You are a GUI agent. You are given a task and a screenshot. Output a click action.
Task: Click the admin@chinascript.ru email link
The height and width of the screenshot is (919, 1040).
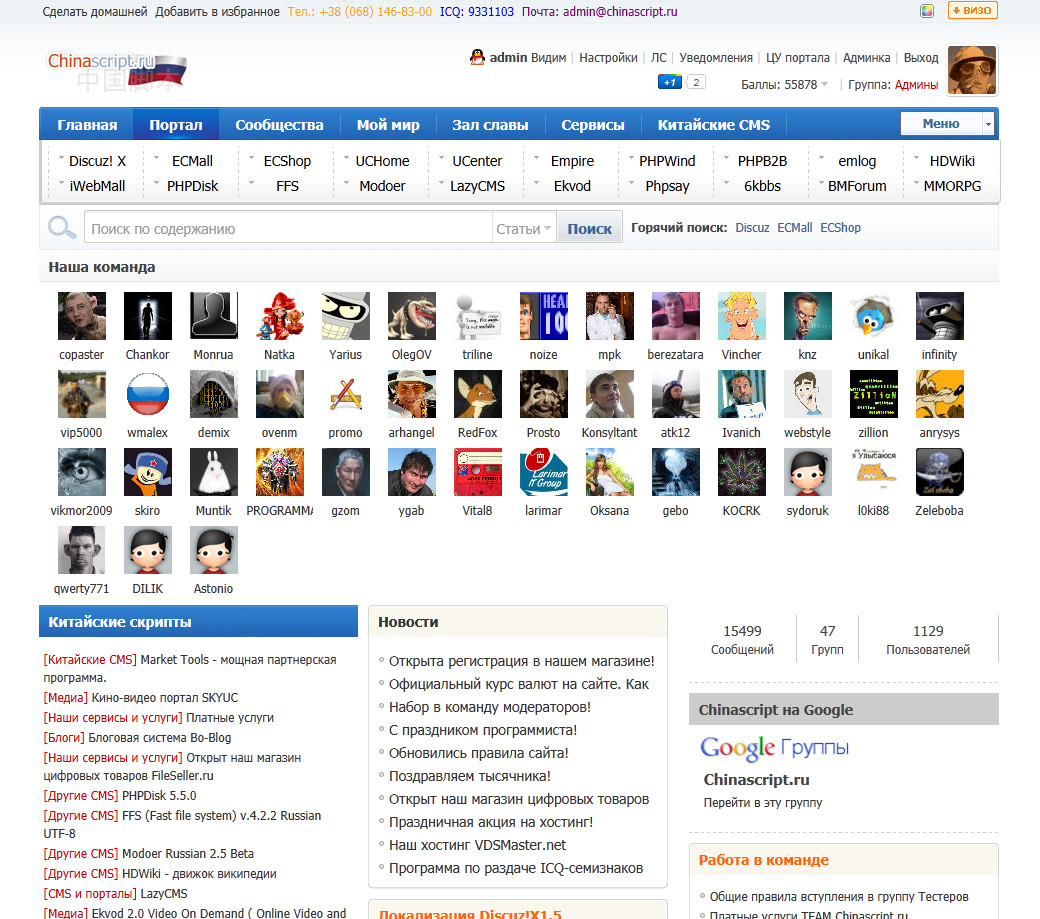click(620, 11)
